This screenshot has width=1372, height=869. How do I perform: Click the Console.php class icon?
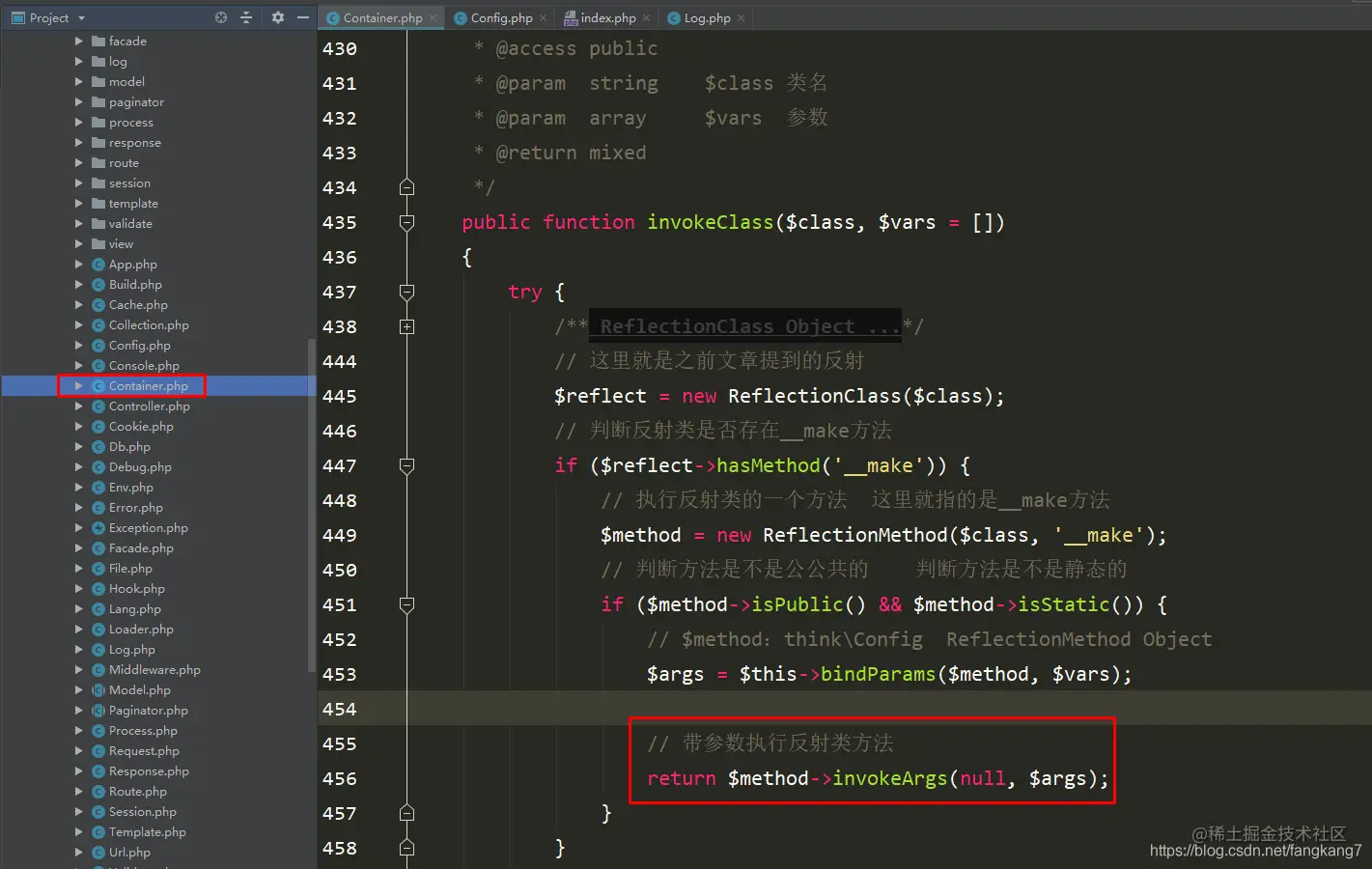point(98,365)
